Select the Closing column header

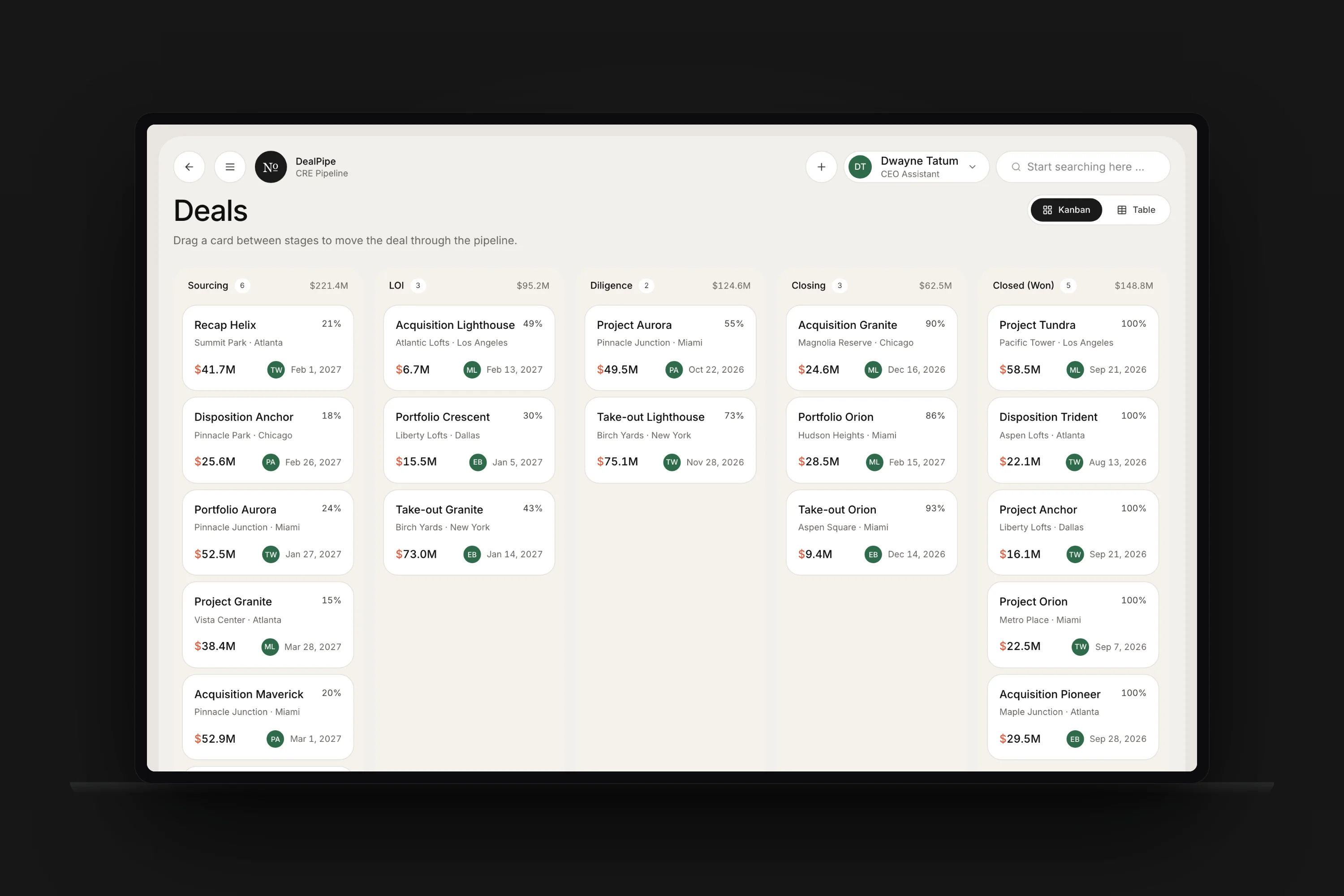click(x=808, y=285)
